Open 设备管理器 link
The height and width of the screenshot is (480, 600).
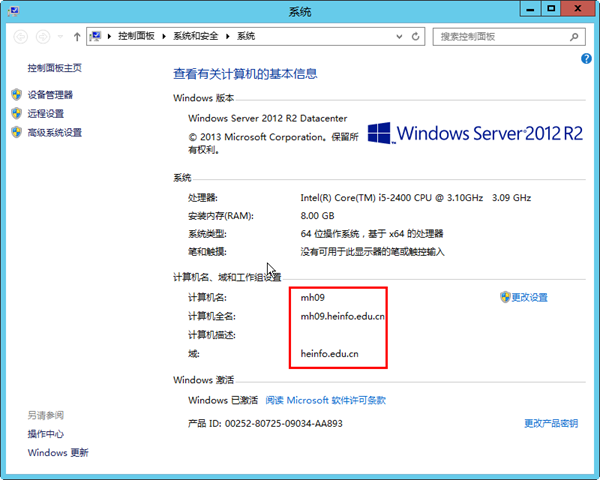[x=50, y=95]
